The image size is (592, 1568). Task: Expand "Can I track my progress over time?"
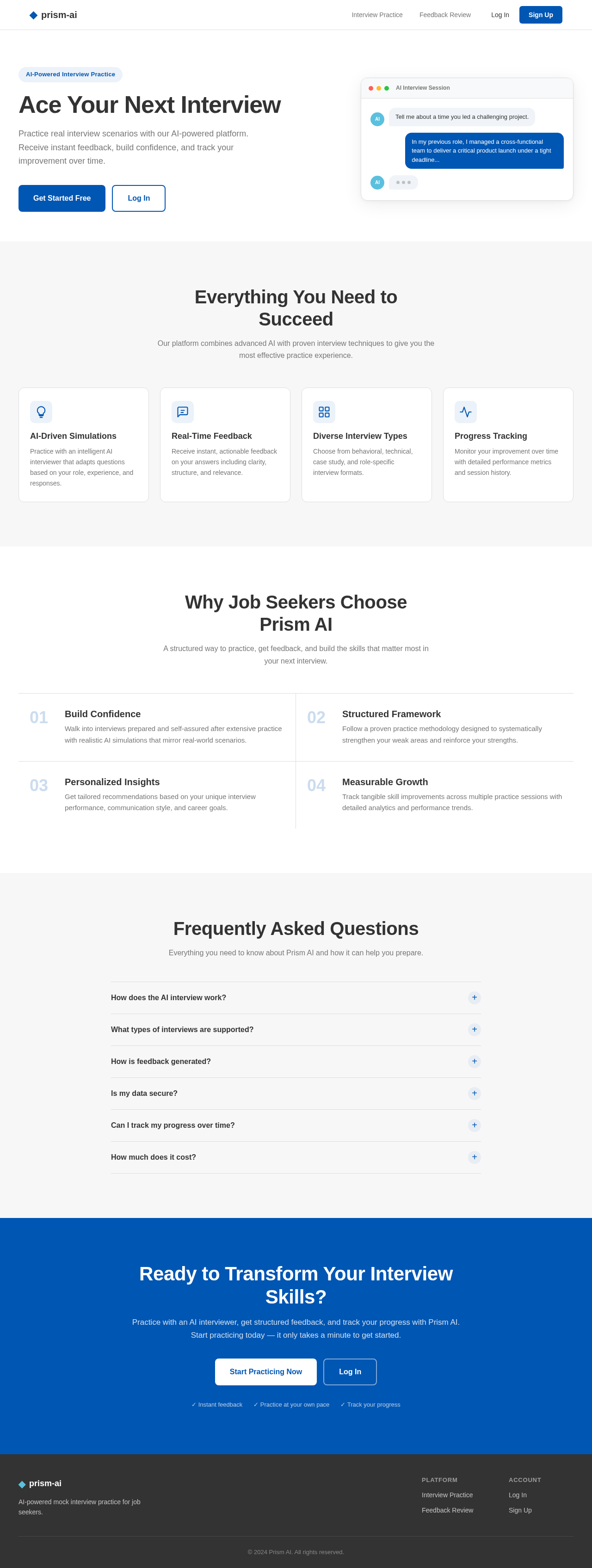(296, 1125)
